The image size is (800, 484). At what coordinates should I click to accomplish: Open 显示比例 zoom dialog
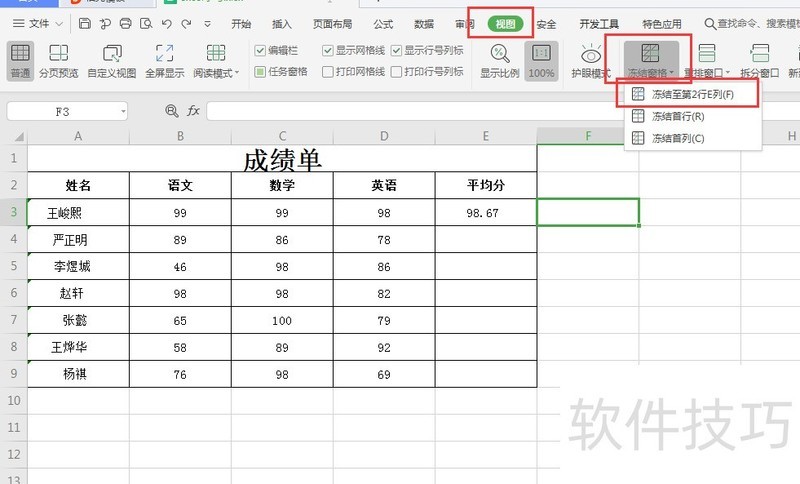coord(499,61)
